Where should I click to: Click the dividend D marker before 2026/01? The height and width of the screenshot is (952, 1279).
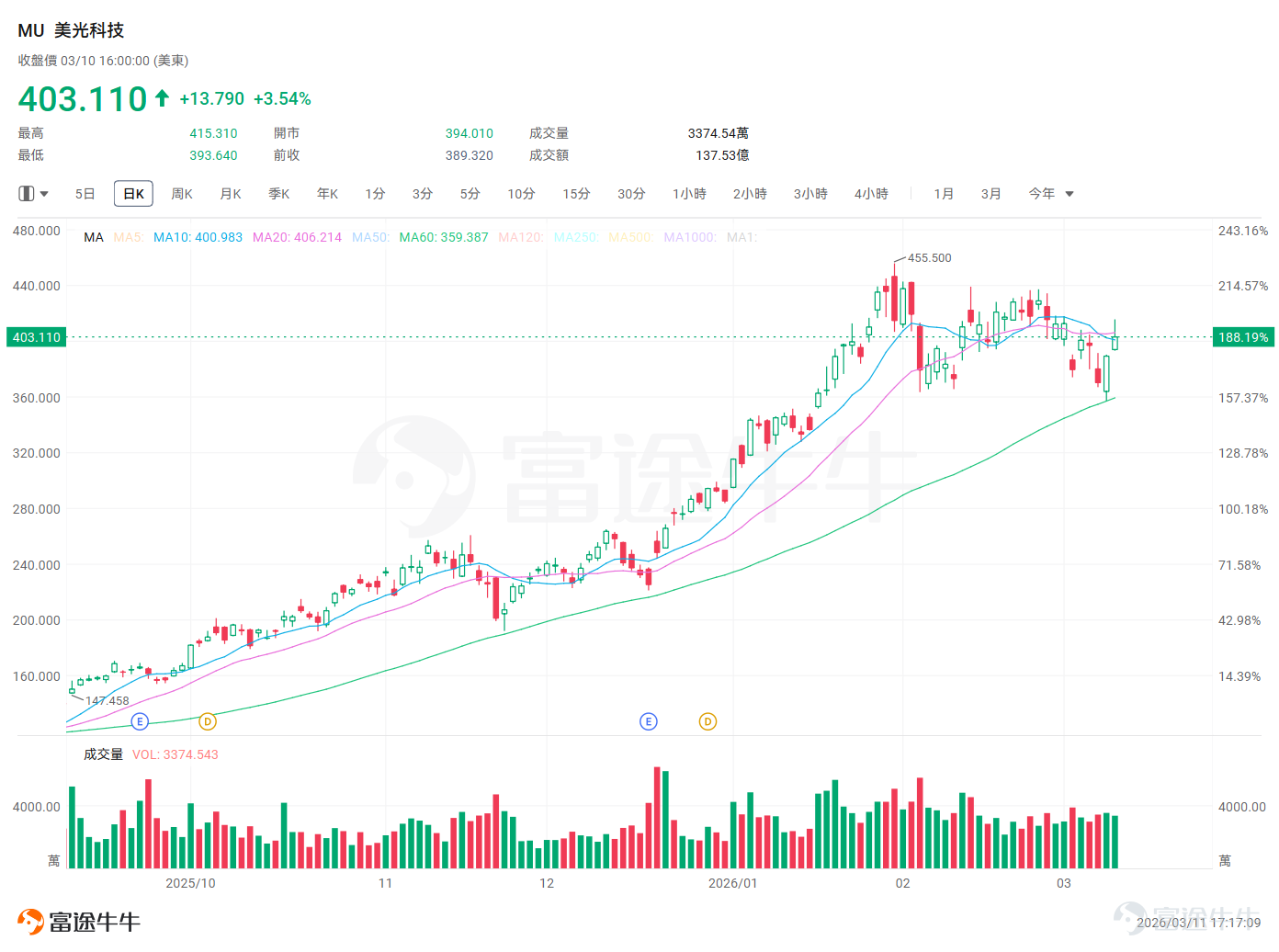click(x=707, y=721)
